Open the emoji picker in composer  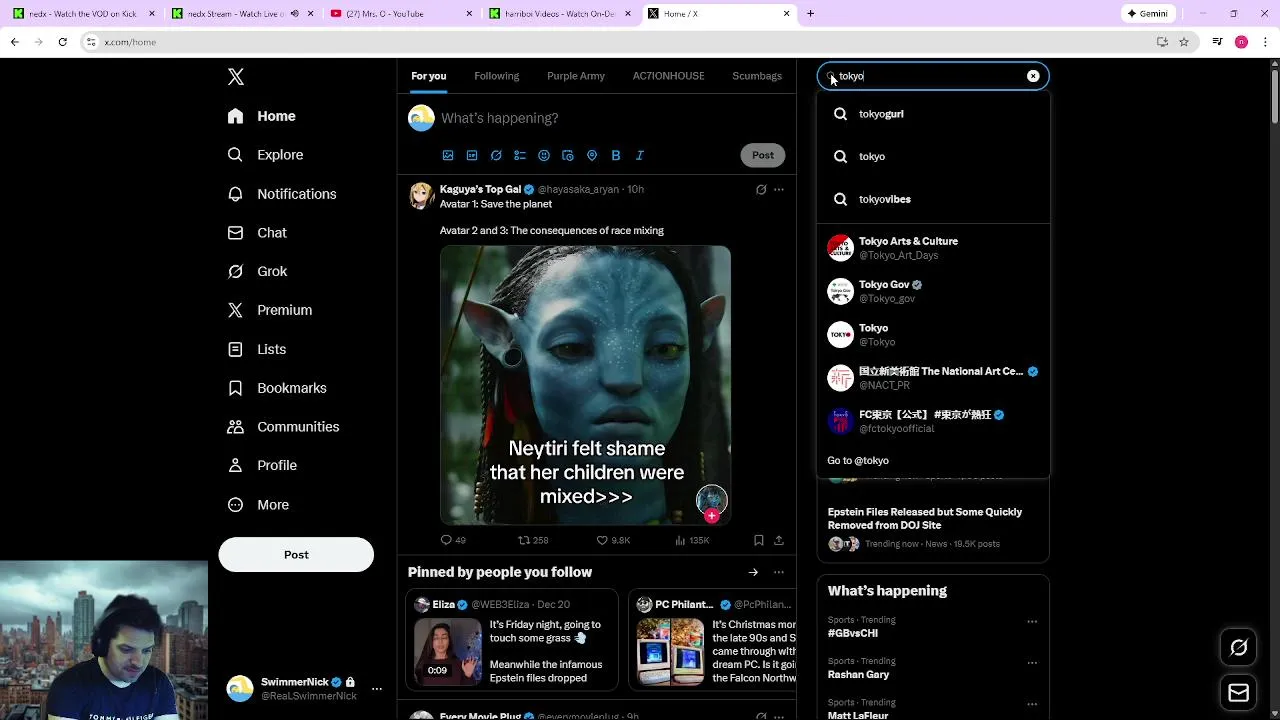[544, 156]
